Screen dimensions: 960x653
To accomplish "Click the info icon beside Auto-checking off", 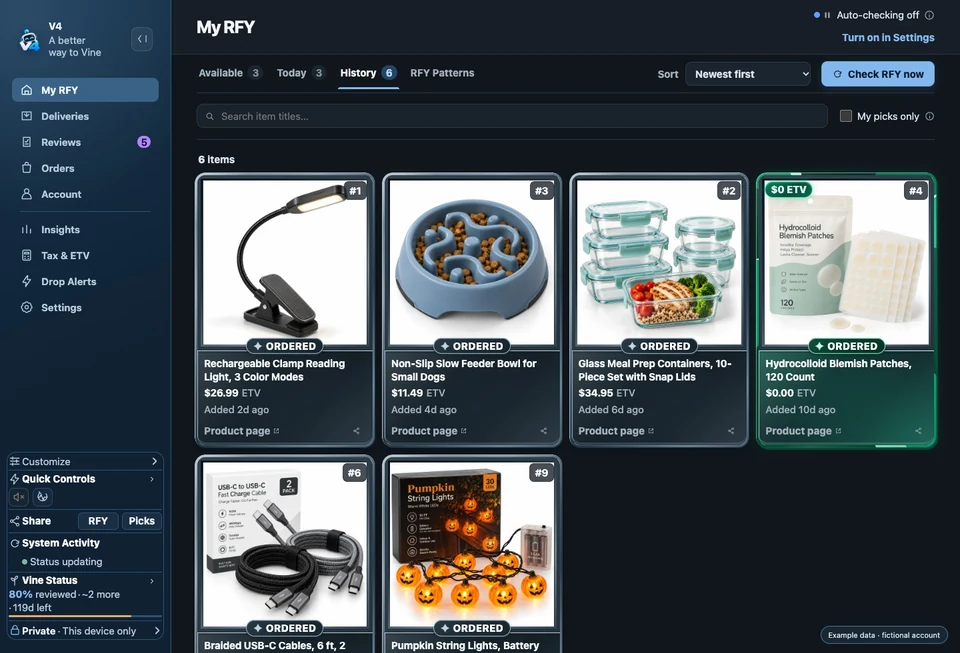I will [929, 15].
